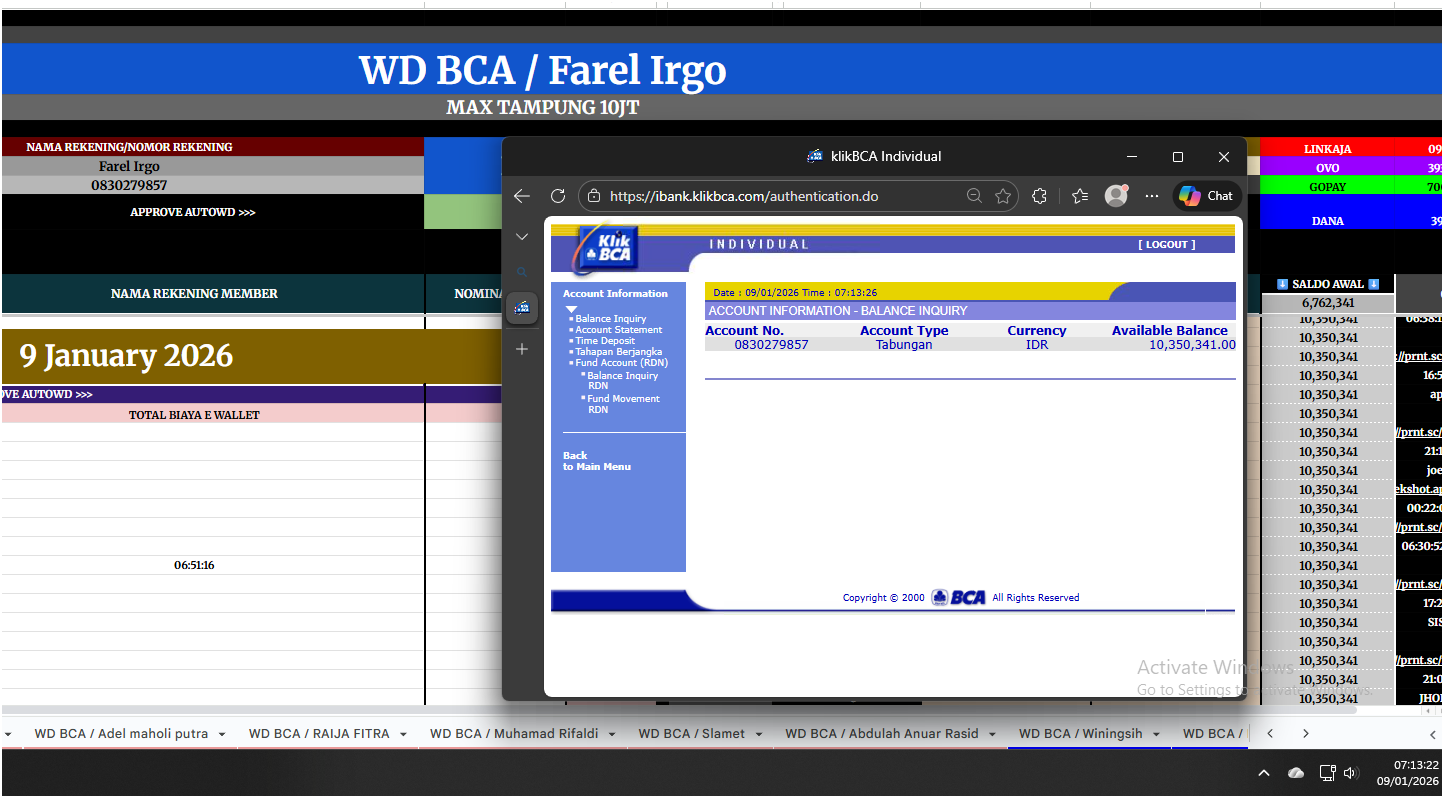1444x798 pixels.
Task: Open the volume speaker tray icon
Action: pyautogui.click(x=1351, y=773)
